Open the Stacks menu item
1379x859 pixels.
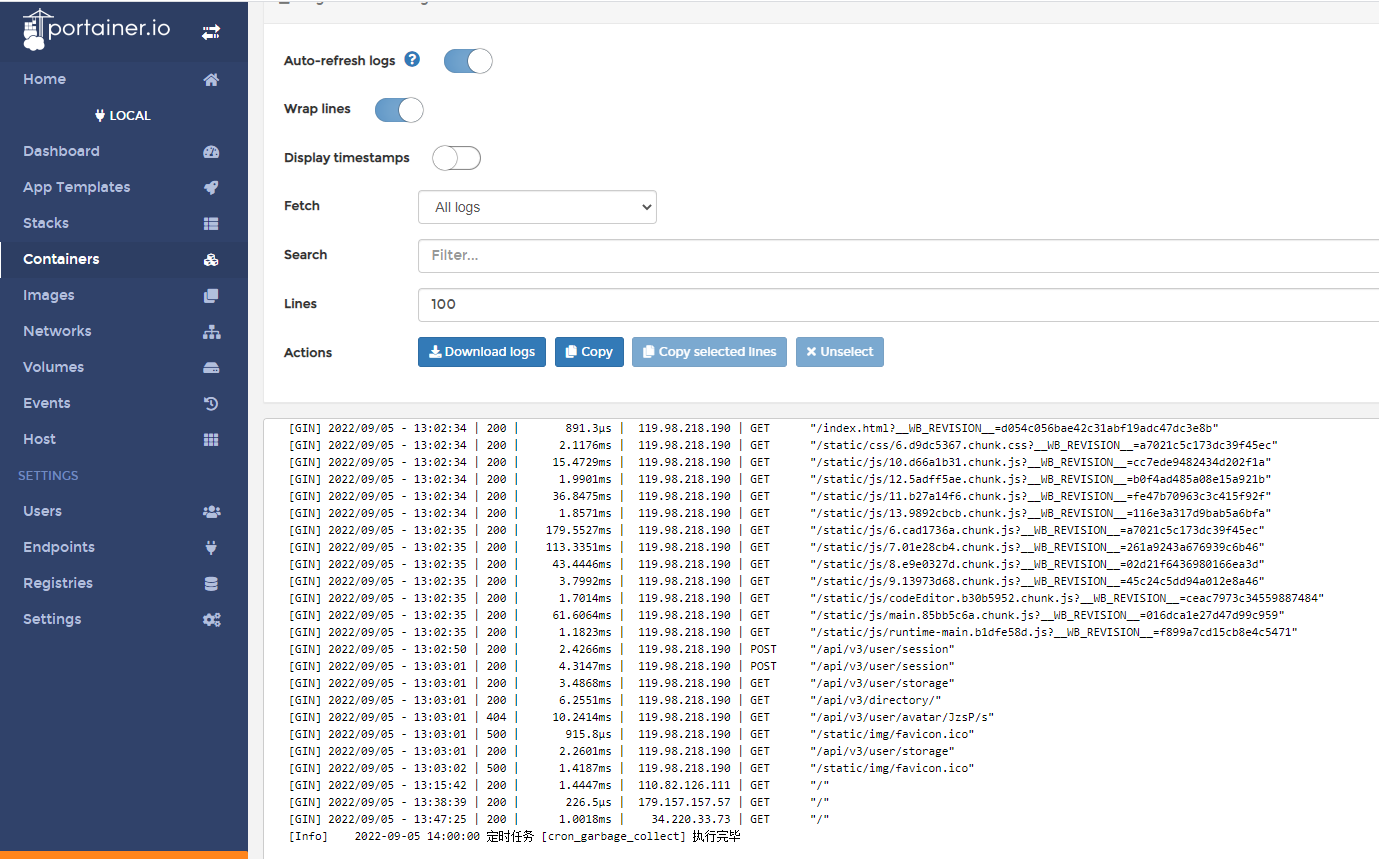[x=46, y=223]
